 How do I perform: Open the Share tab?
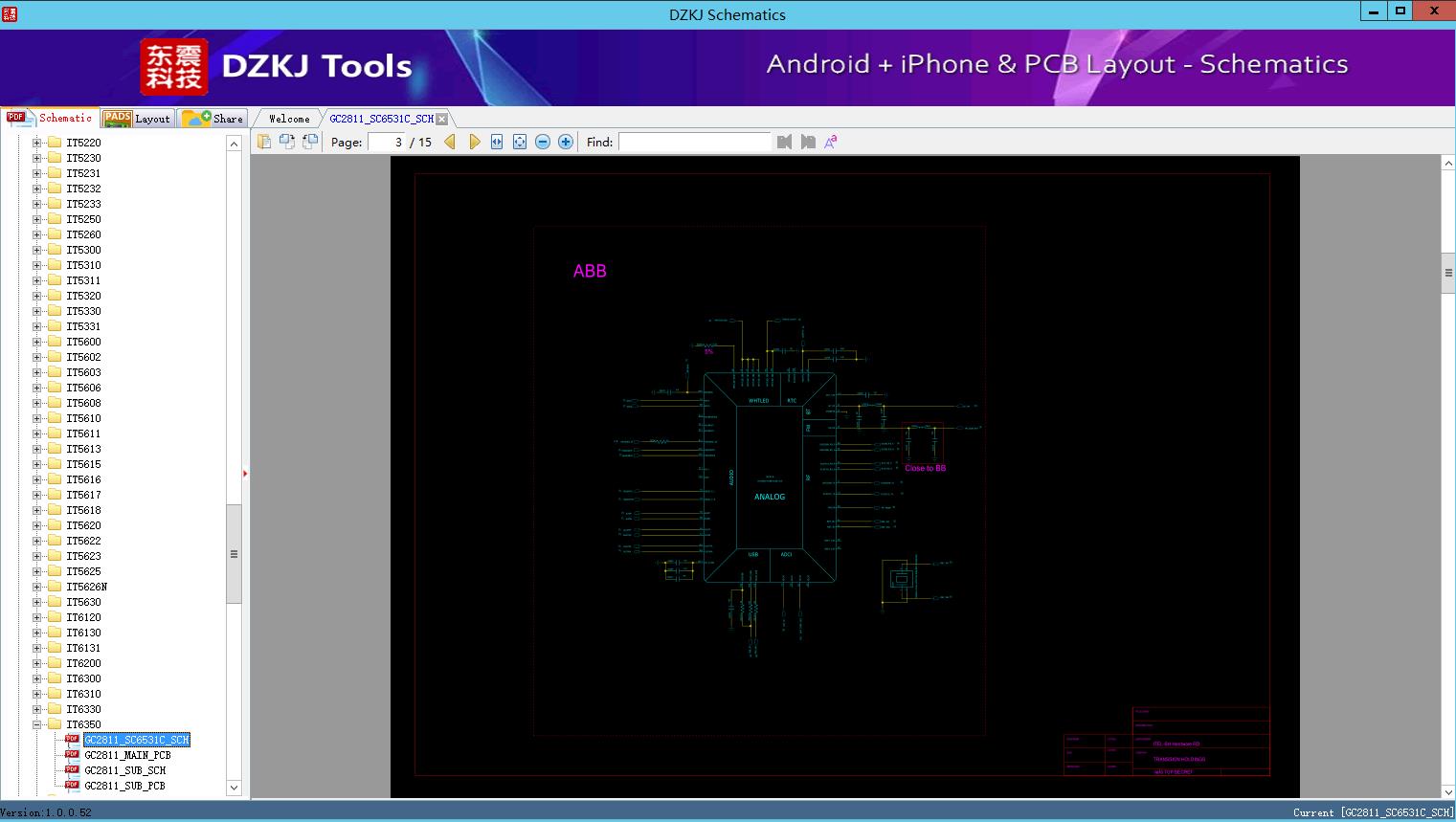tap(214, 119)
